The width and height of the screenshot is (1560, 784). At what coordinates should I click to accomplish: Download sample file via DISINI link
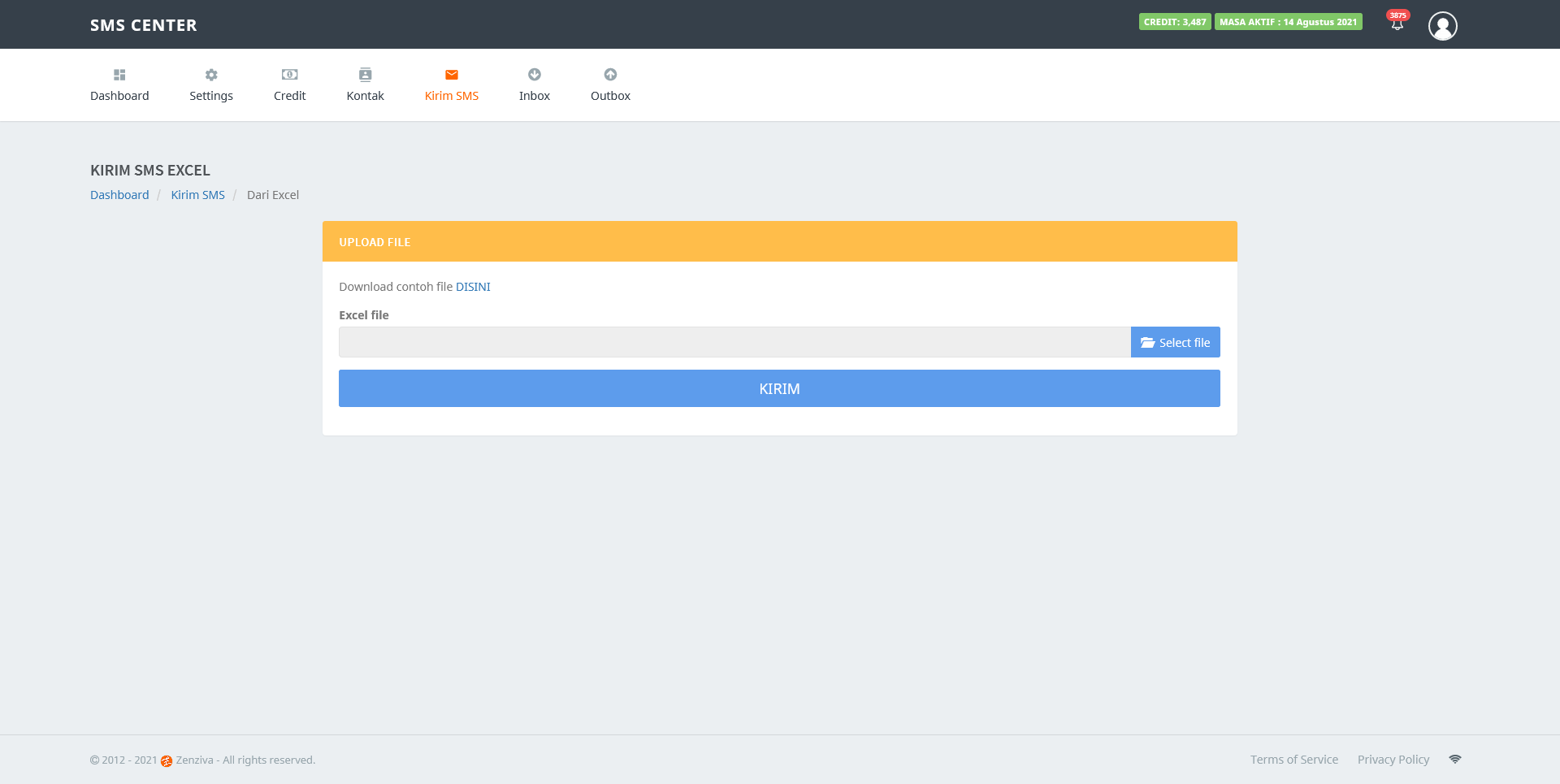473,287
